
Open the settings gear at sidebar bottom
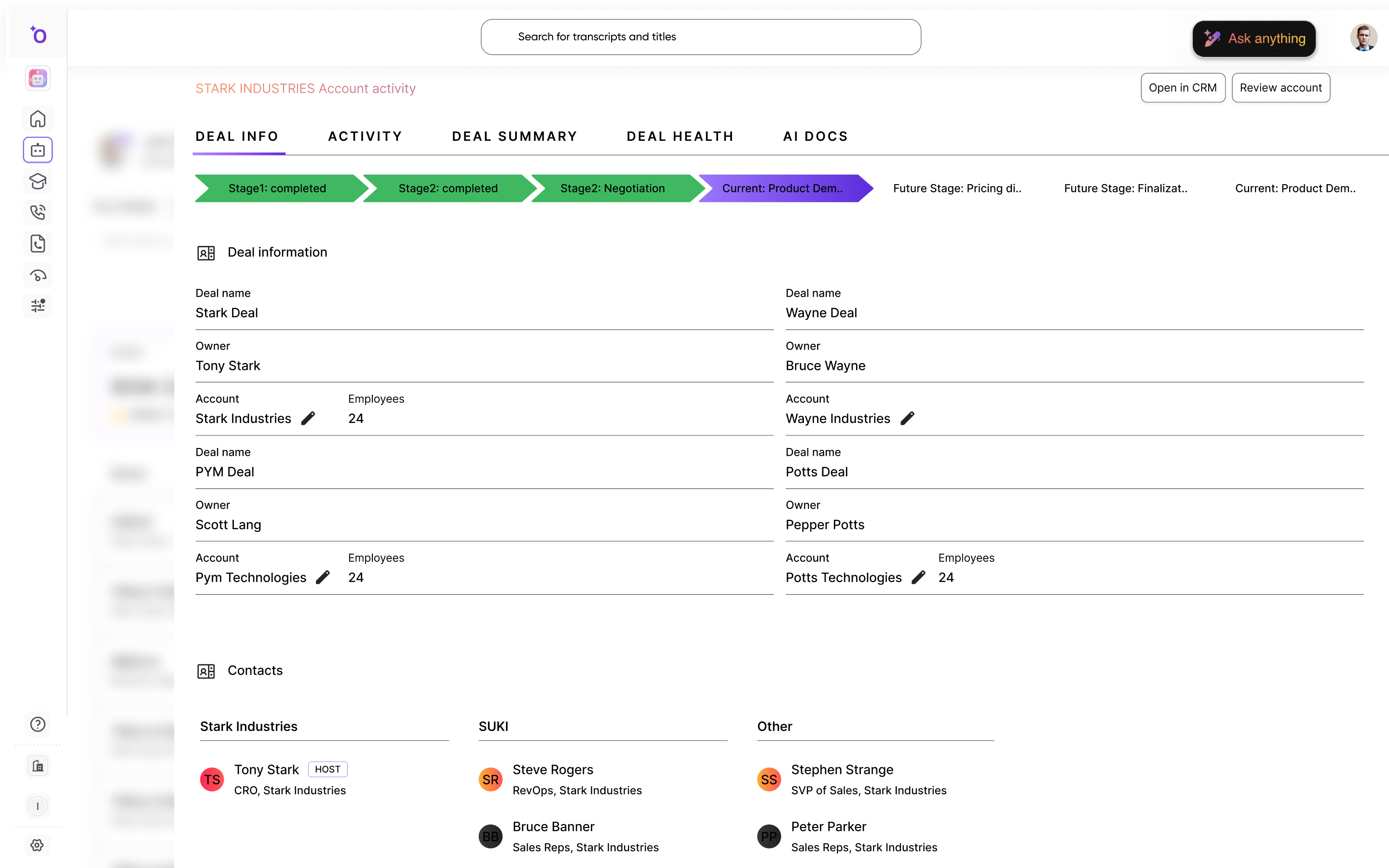[x=37, y=844]
